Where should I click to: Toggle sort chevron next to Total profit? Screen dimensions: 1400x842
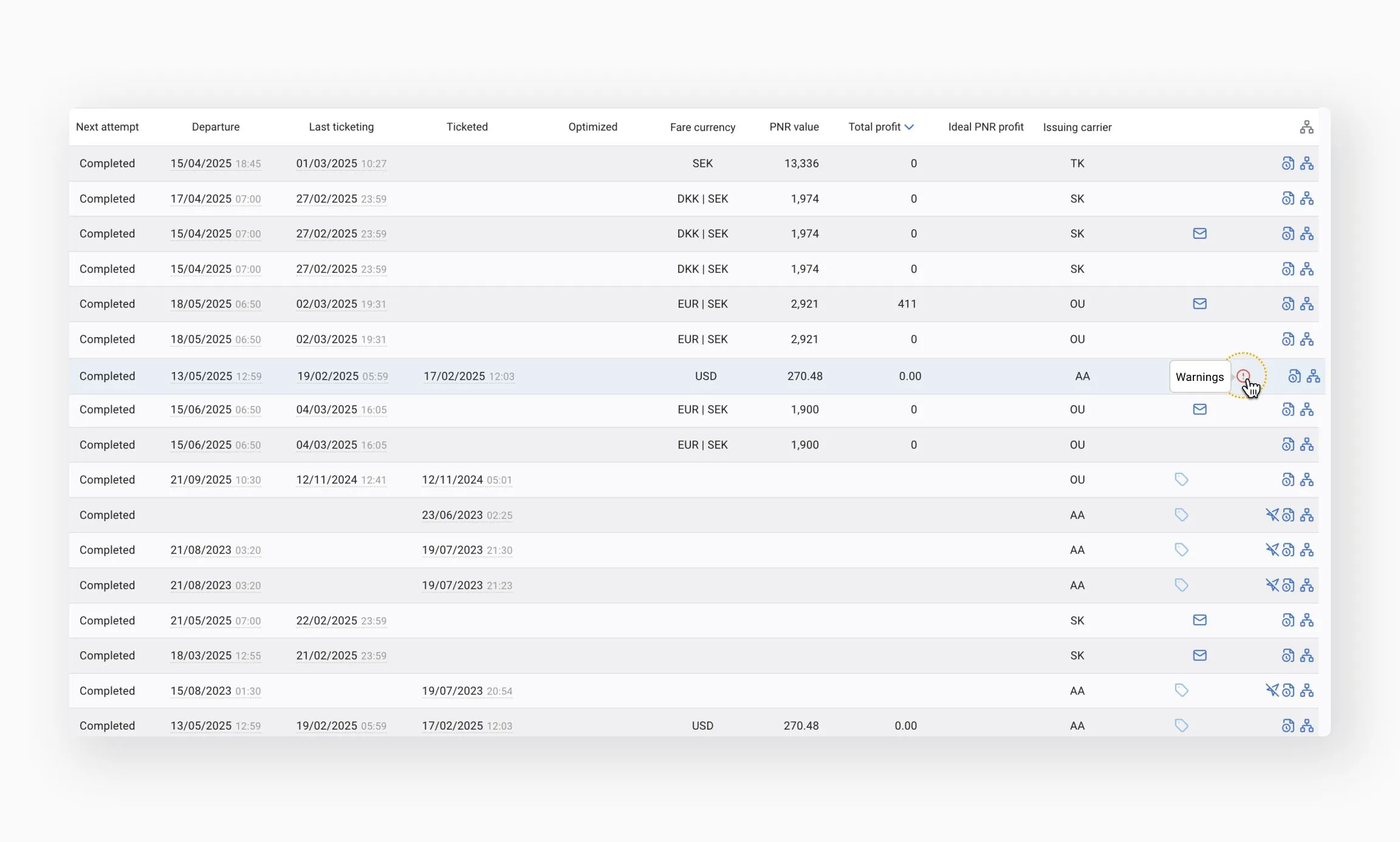(909, 127)
